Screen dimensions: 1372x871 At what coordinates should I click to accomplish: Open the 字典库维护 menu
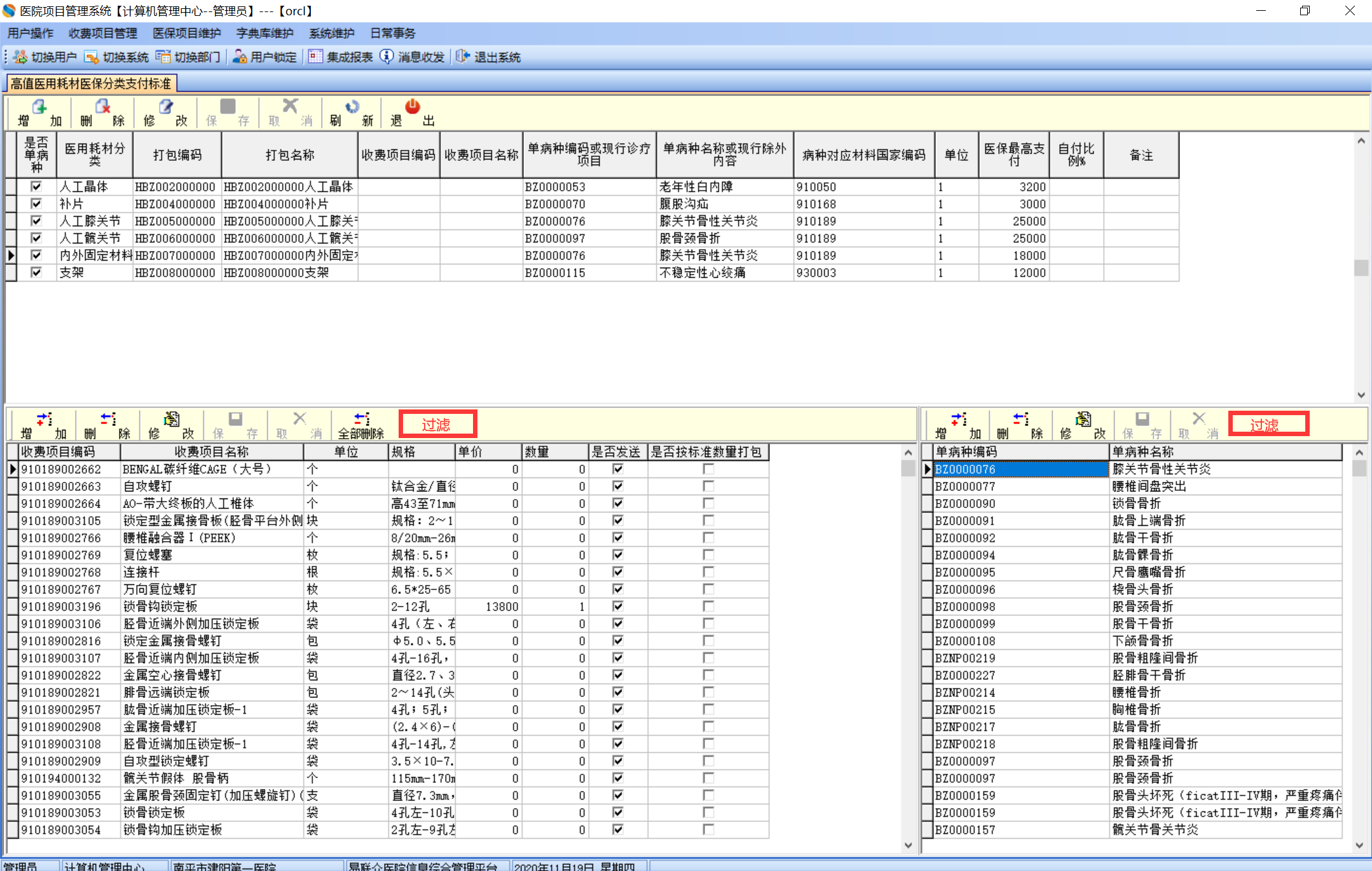click(264, 33)
